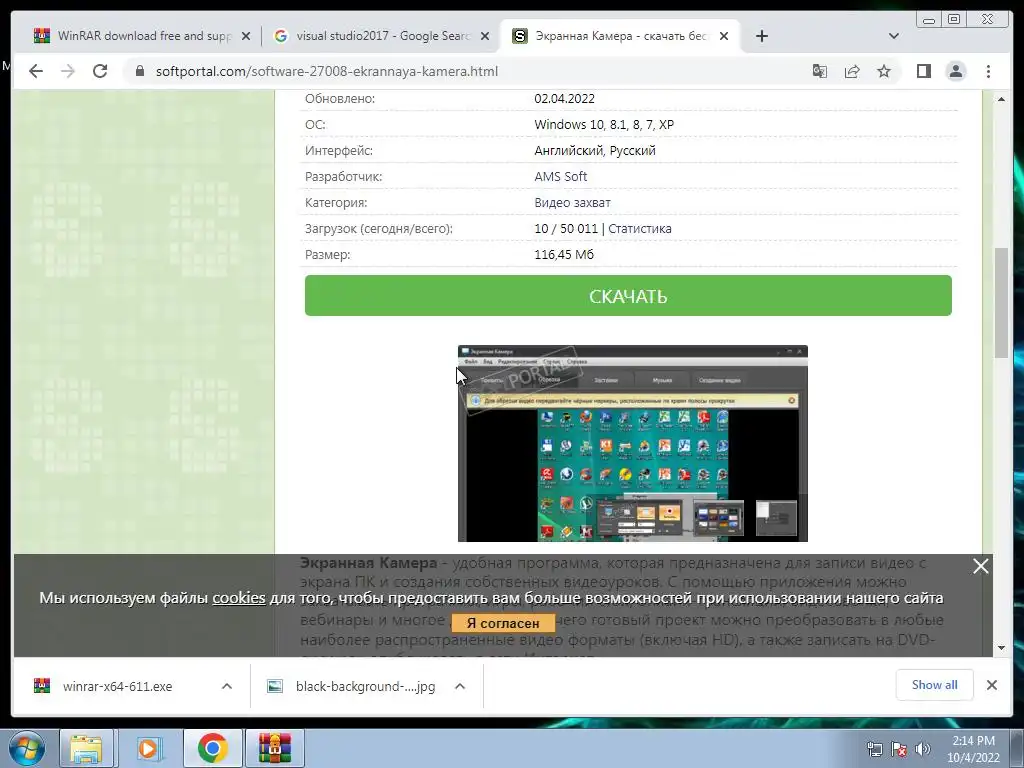Click the network tray icon
Viewport: 1024px width, 768px height.
click(874, 749)
